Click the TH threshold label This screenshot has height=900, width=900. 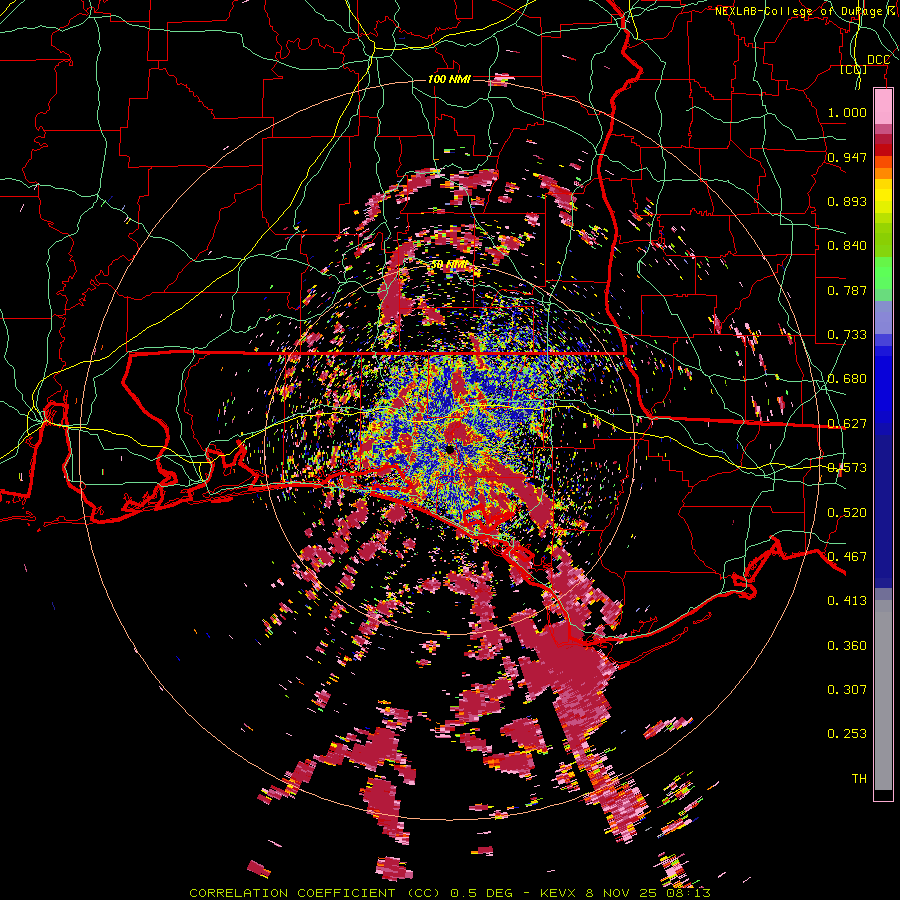tap(859, 778)
